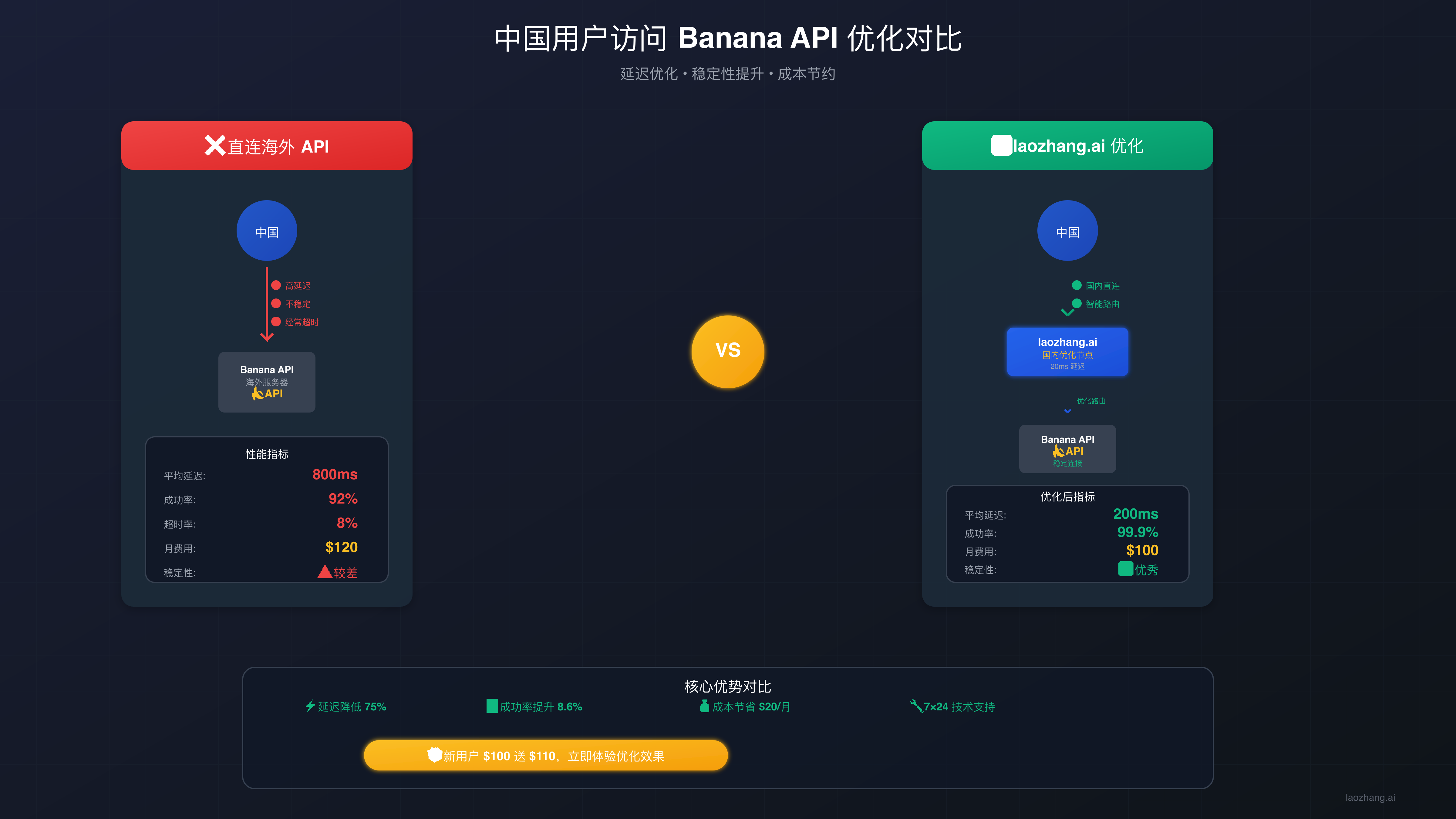Click the Banana API 海外服务器 box
The image size is (1456, 819).
tap(267, 382)
